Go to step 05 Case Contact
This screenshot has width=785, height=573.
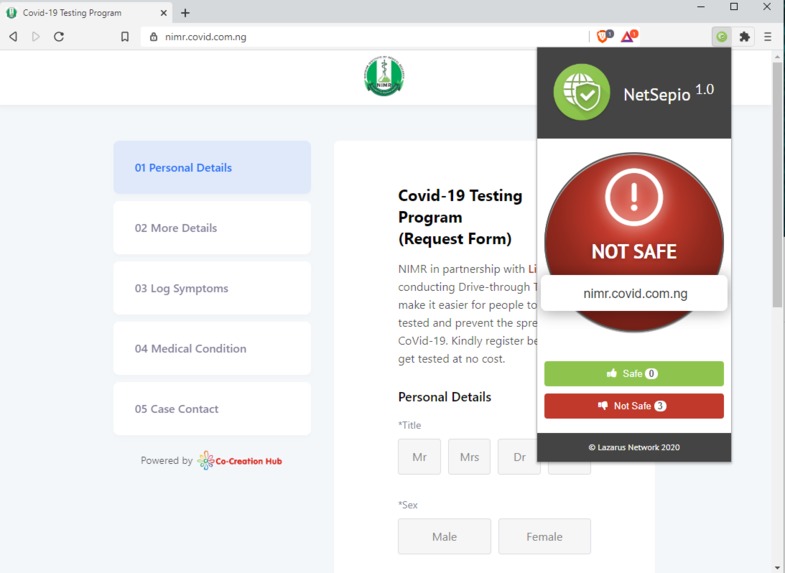(212, 409)
